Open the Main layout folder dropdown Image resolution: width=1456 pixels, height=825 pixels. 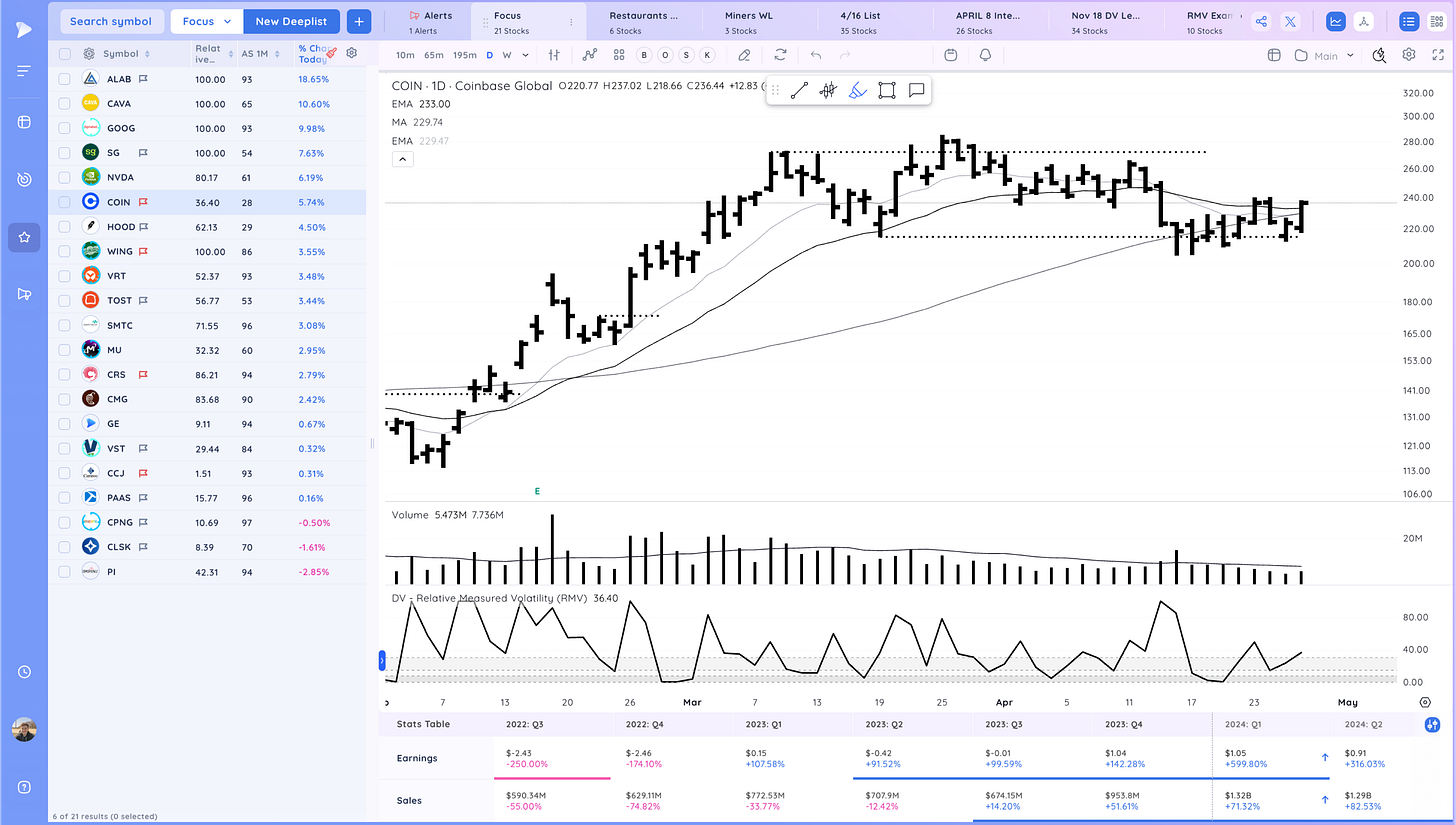(x=1325, y=55)
